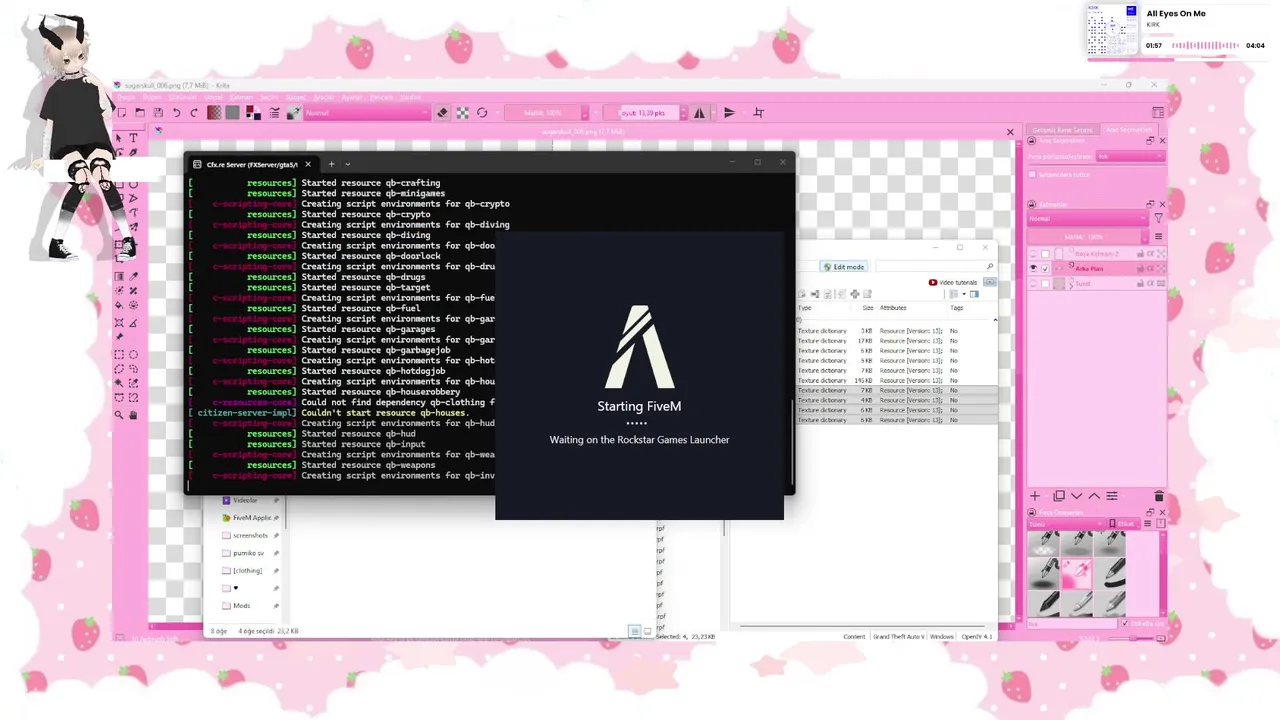The image size is (1280, 720).
Task: Adjust the Matlık opacity slider in toolbar
Action: coord(545,112)
